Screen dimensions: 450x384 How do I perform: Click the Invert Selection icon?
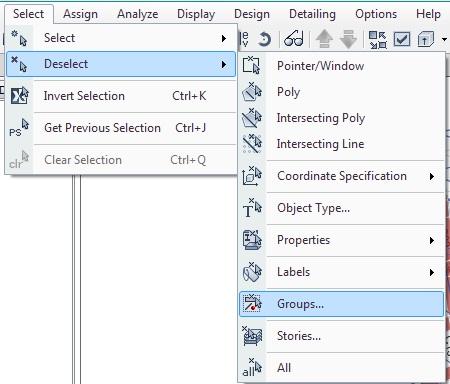pos(19,96)
